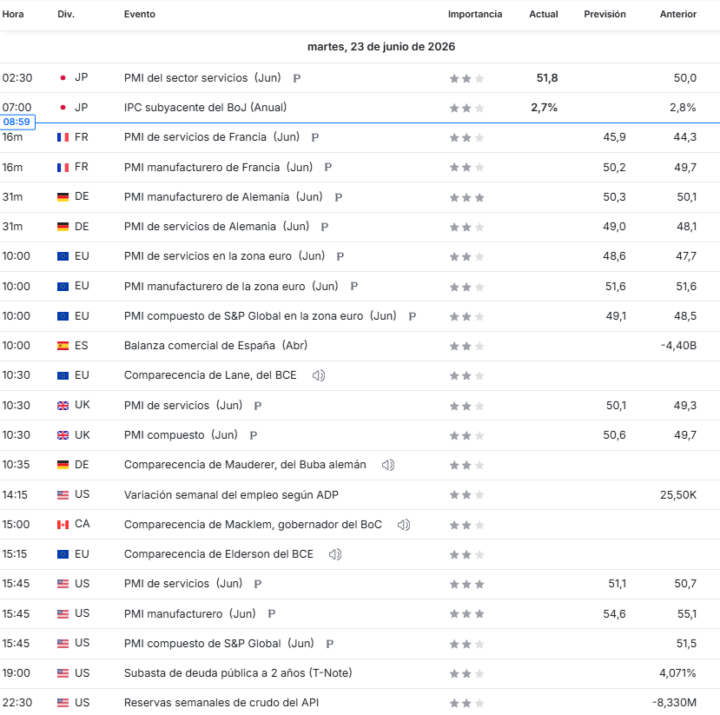This screenshot has width=720, height=715.
Task: Click the Hora column header
Action: pos(13,14)
